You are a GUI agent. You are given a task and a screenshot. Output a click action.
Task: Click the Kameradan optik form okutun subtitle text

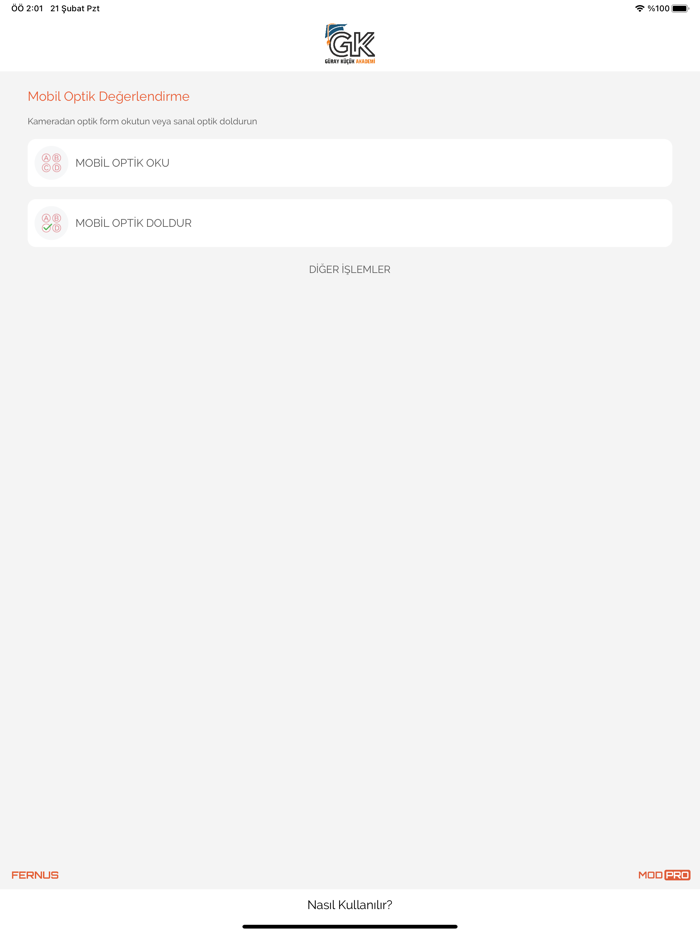coord(142,121)
